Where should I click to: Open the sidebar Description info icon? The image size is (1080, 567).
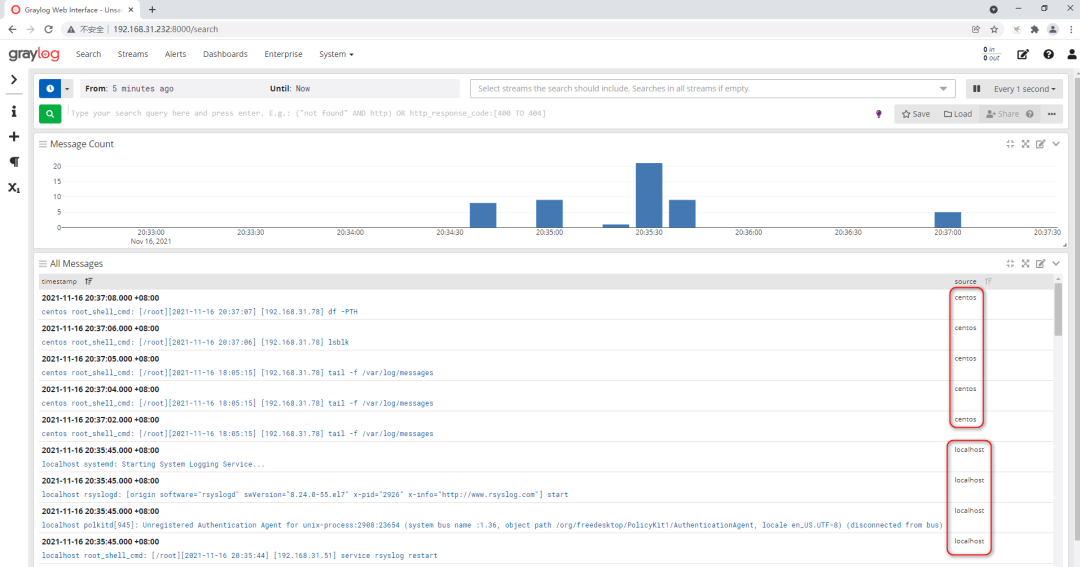14,111
